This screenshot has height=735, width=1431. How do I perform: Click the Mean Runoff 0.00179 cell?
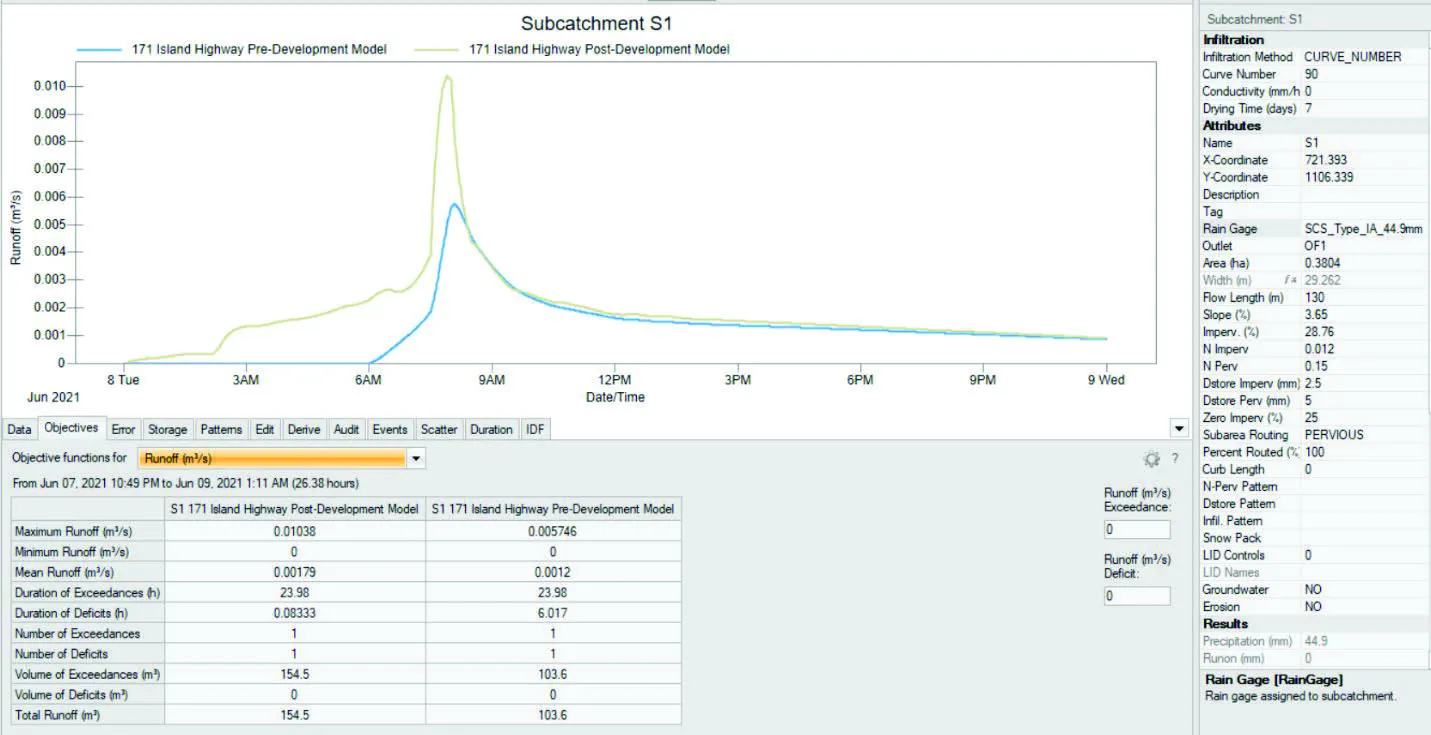coord(295,572)
